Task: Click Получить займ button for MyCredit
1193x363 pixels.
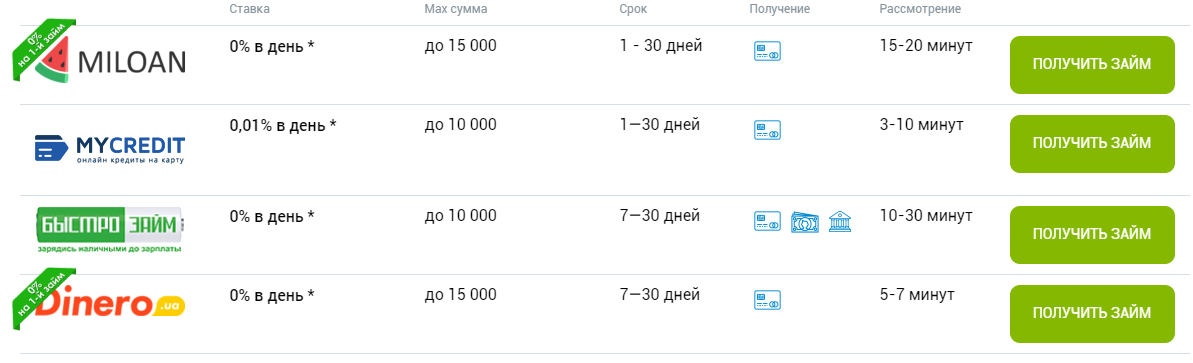Action: [x=1092, y=144]
